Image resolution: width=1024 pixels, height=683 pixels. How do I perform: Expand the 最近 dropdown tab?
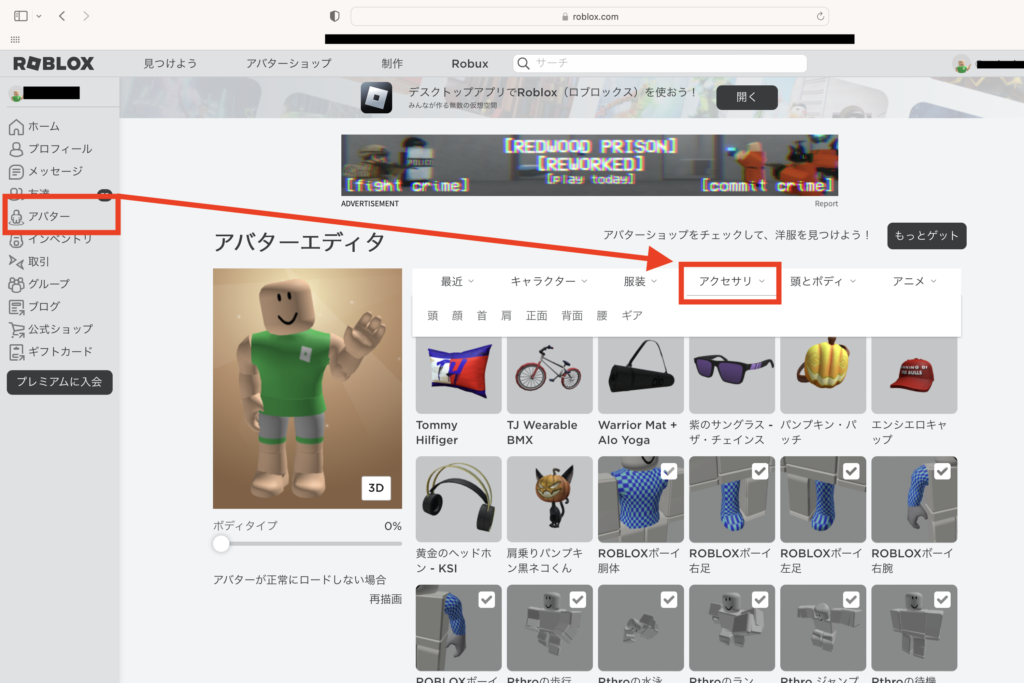point(457,281)
